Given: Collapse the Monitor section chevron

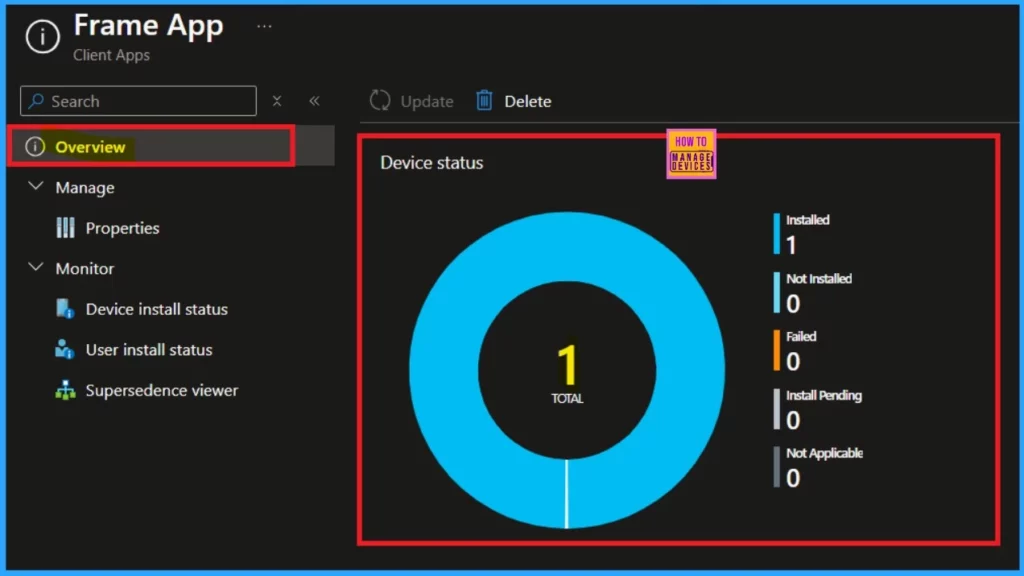Looking at the screenshot, I should (x=36, y=267).
